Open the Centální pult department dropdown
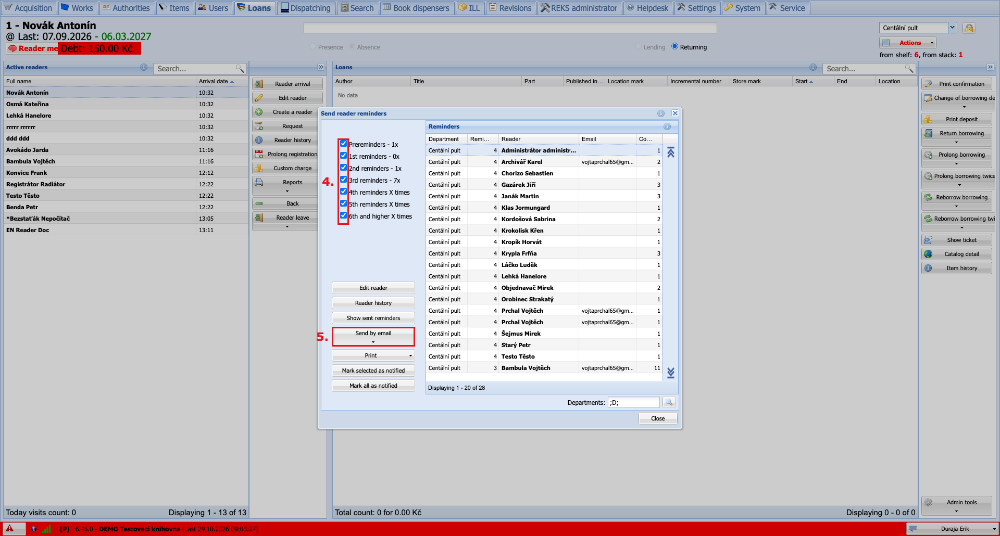The width and height of the screenshot is (1000, 536). click(x=952, y=28)
